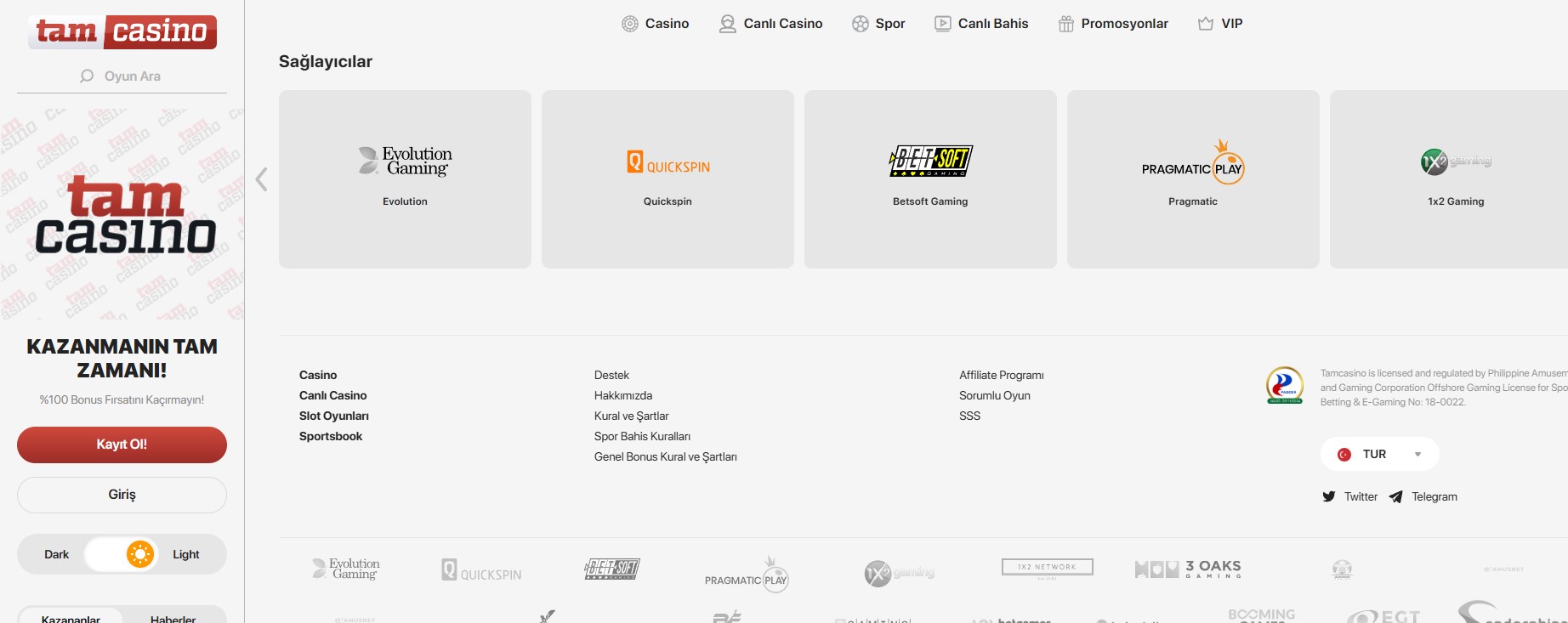Screen dimensions: 1568x623
Task: Click the VIP crown icon
Action: click(x=1206, y=24)
